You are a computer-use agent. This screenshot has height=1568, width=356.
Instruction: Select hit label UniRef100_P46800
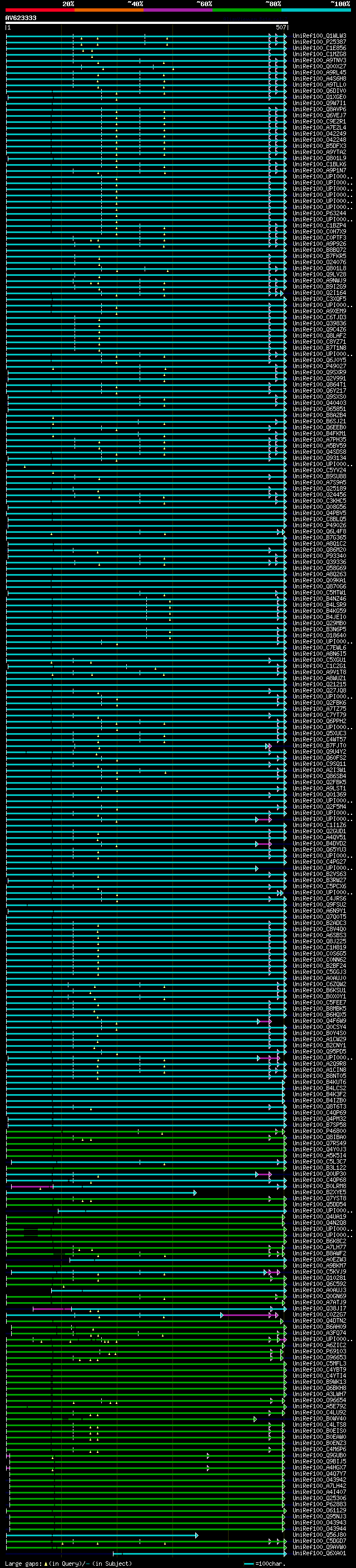pos(319,1131)
